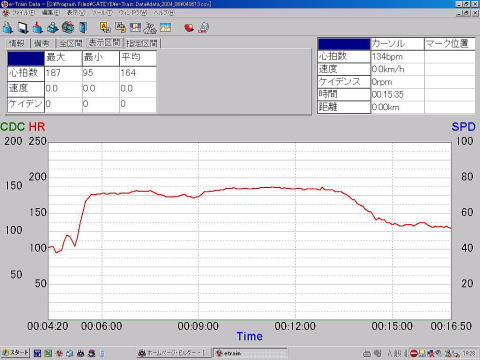Switch to the 情報 tab
The image size is (480, 360).
(x=17, y=43)
